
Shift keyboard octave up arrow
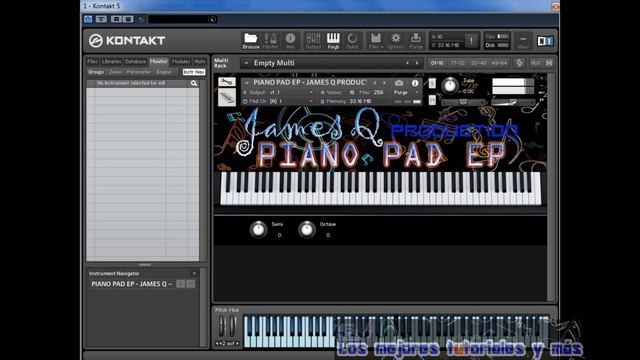pos(237,344)
